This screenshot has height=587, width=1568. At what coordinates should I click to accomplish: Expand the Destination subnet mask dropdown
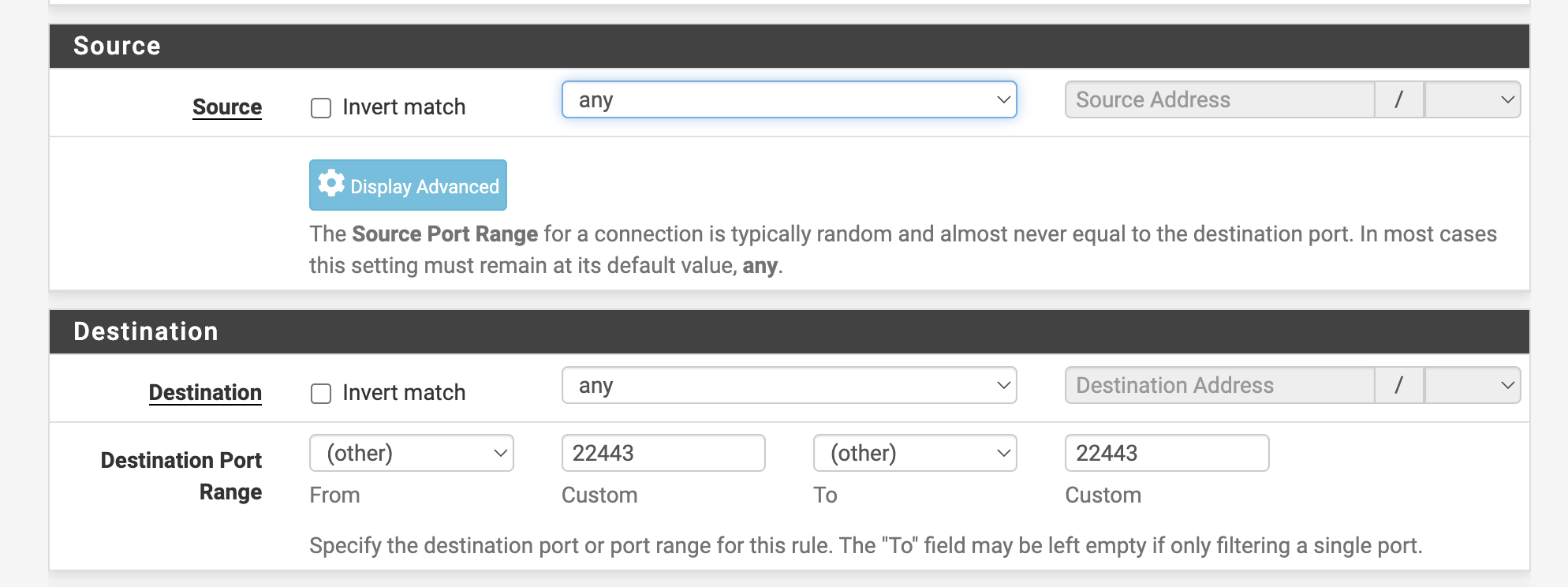(1473, 386)
